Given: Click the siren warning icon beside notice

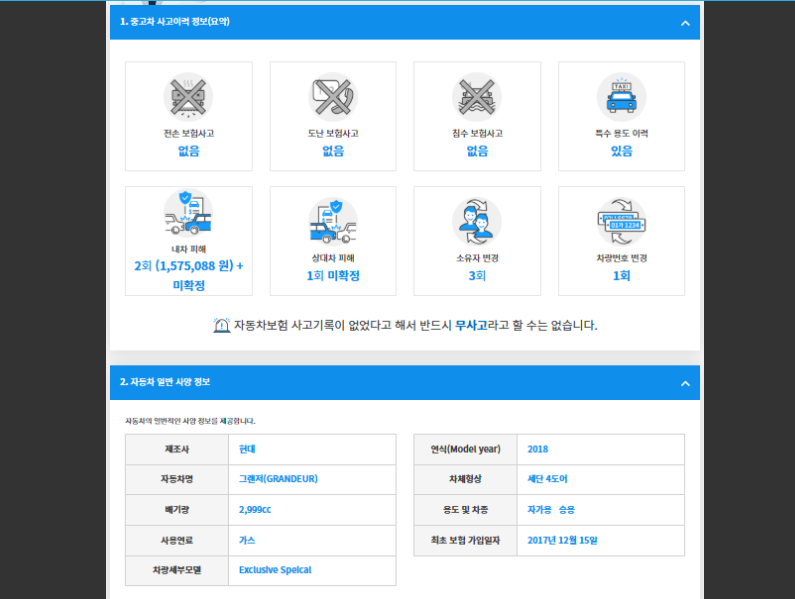Looking at the screenshot, I should click(x=222, y=325).
